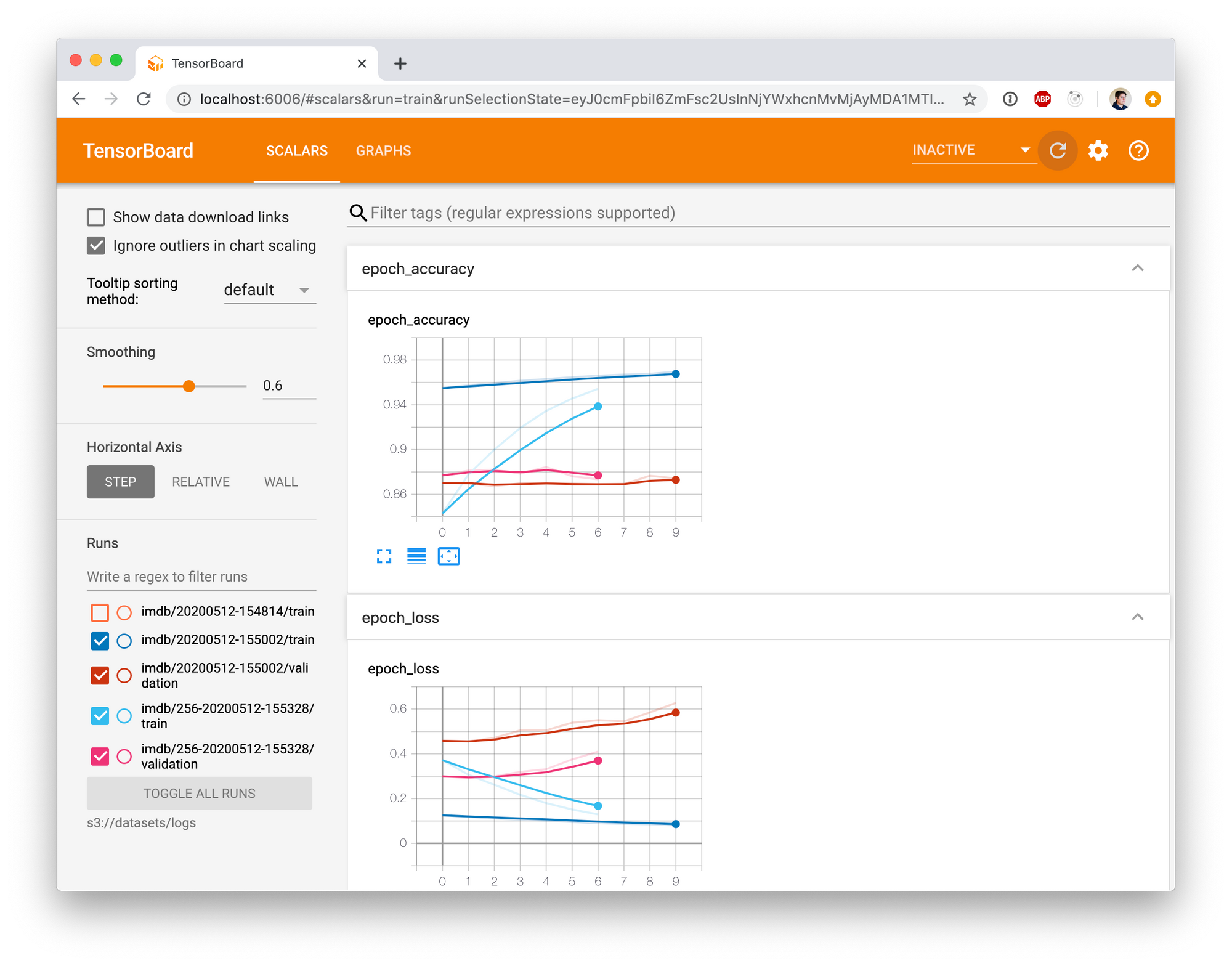Open the help question mark icon
This screenshot has width=1232, height=966.
coord(1138,150)
